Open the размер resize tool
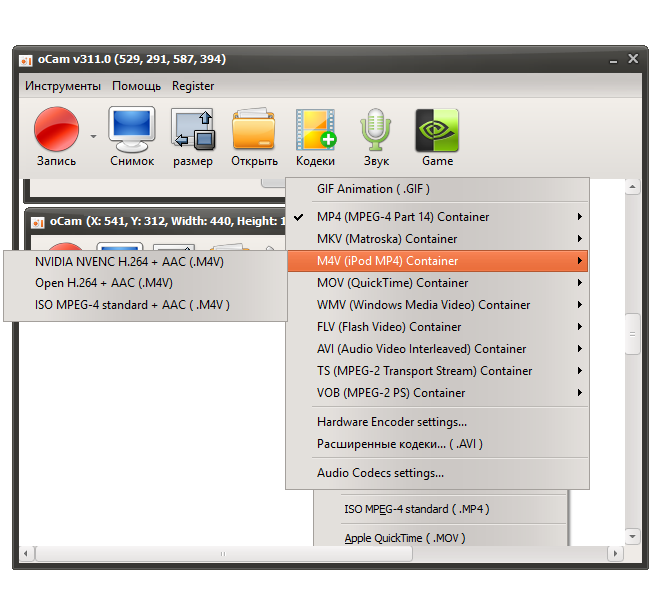668x591 pixels. point(193,130)
